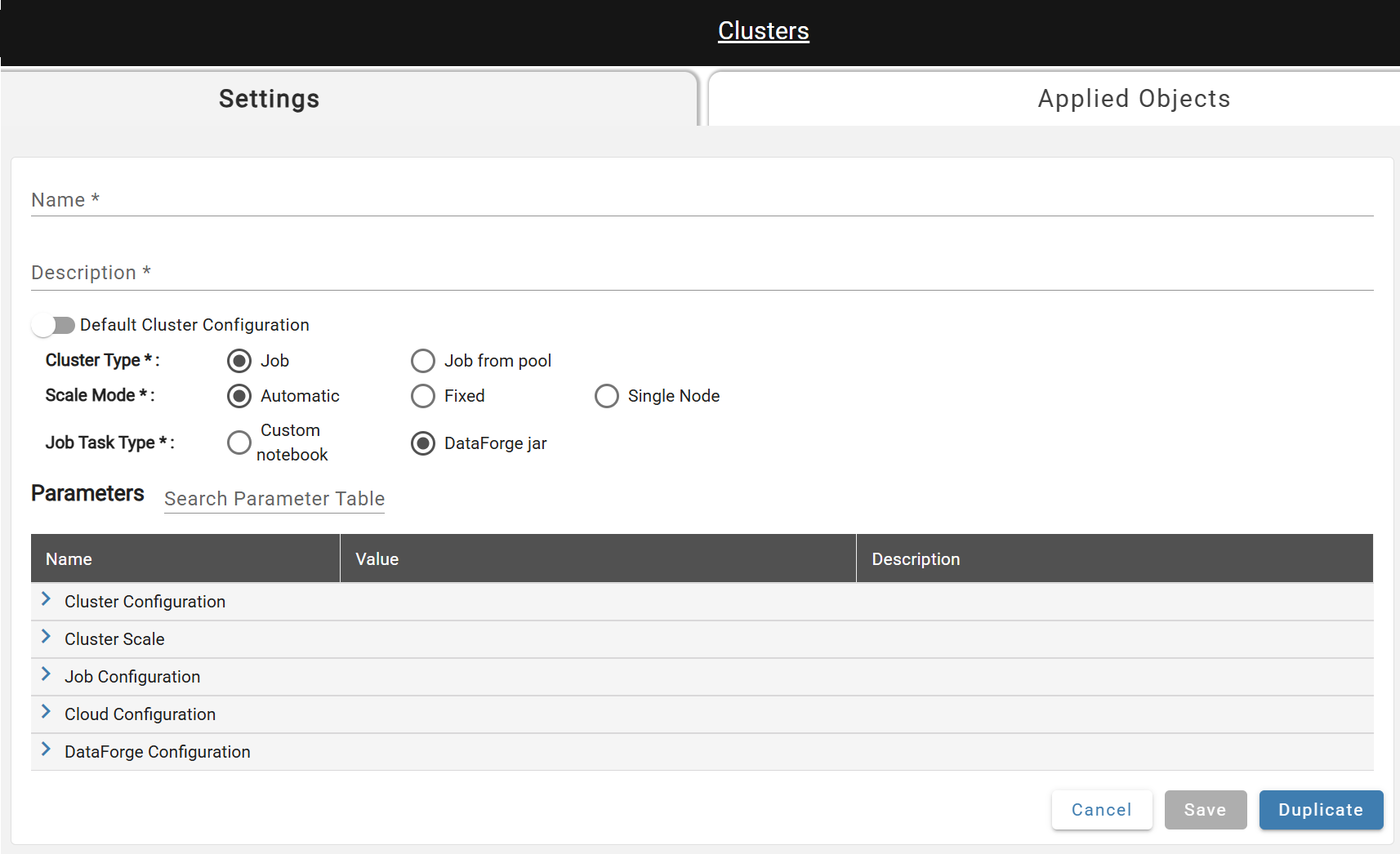Toggle Default Cluster Configuration switch

(54, 325)
